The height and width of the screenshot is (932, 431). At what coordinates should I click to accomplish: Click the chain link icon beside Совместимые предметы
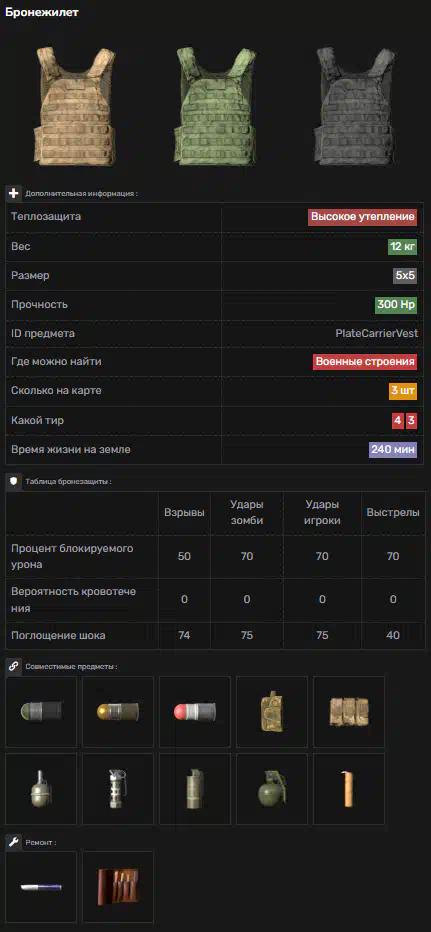coord(14,666)
